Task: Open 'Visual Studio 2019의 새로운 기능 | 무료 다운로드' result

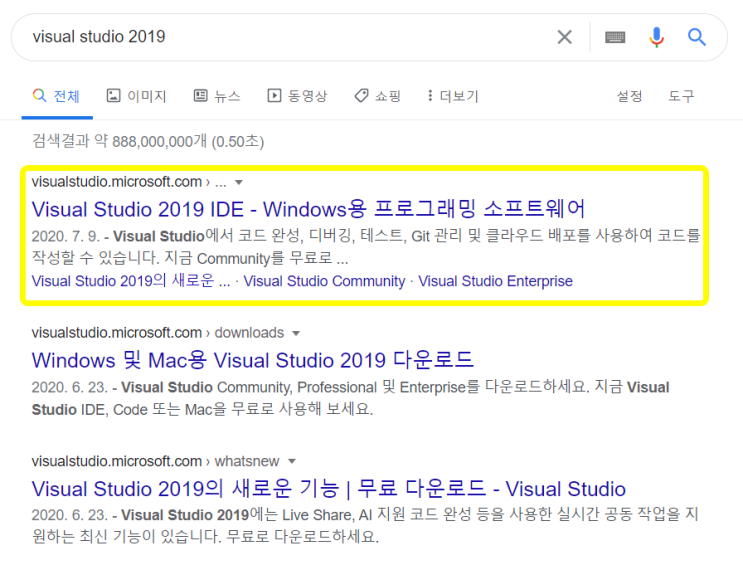Action: 328,489
